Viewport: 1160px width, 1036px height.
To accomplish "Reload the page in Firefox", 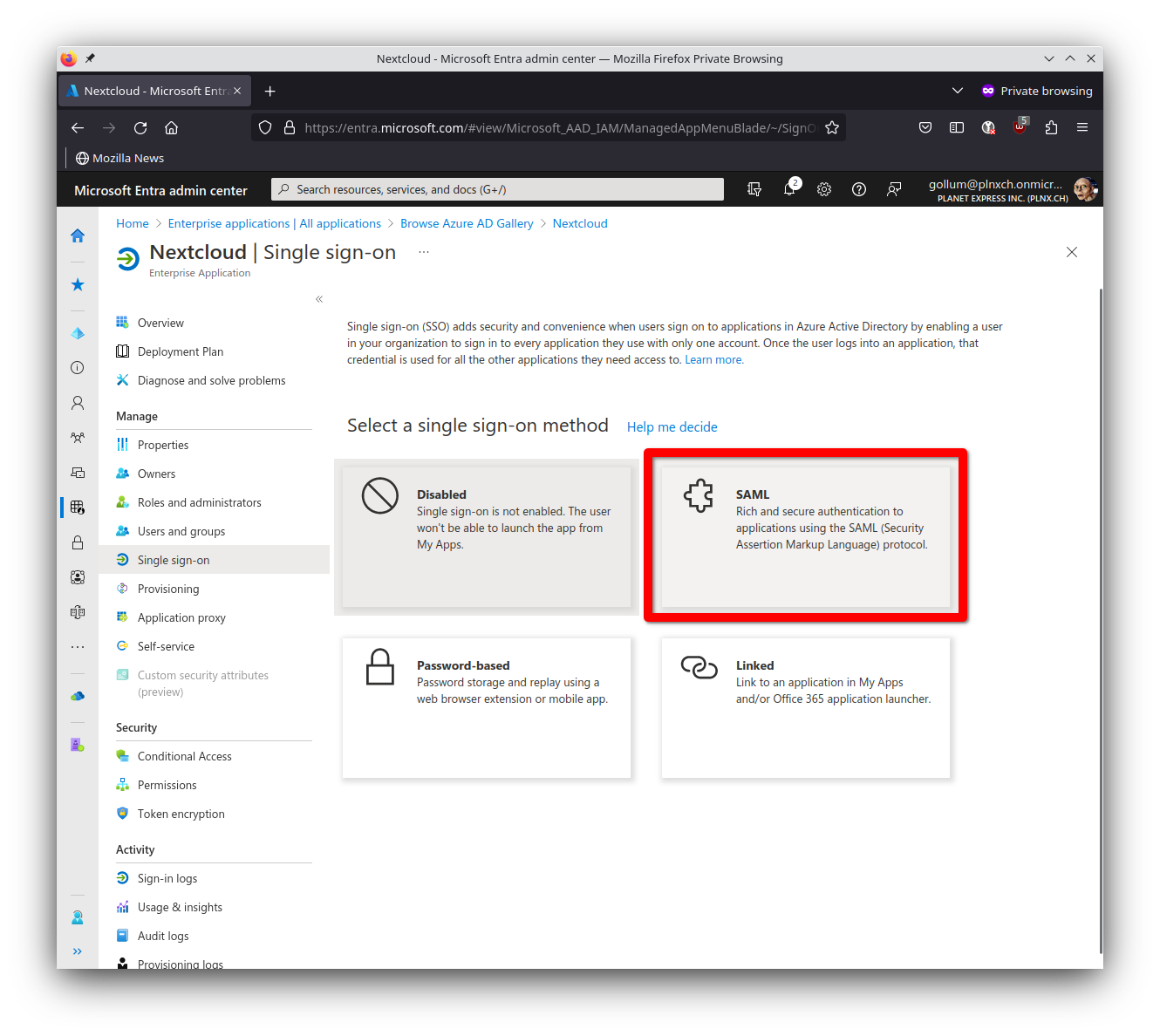I will pyautogui.click(x=140, y=127).
